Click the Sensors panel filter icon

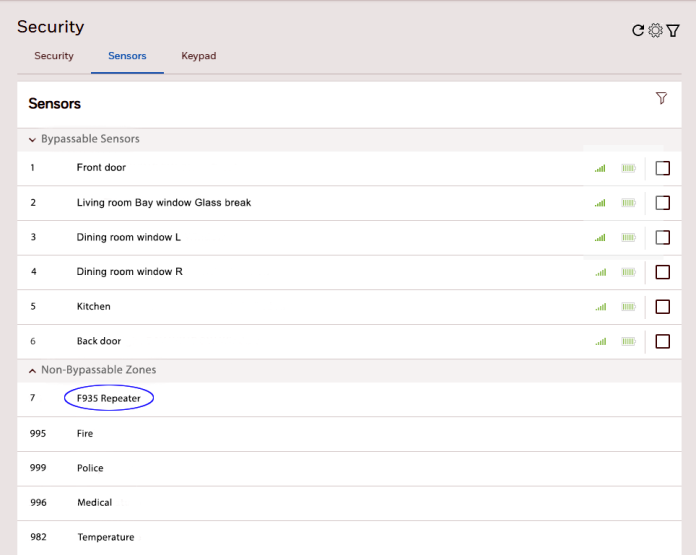pos(661,98)
